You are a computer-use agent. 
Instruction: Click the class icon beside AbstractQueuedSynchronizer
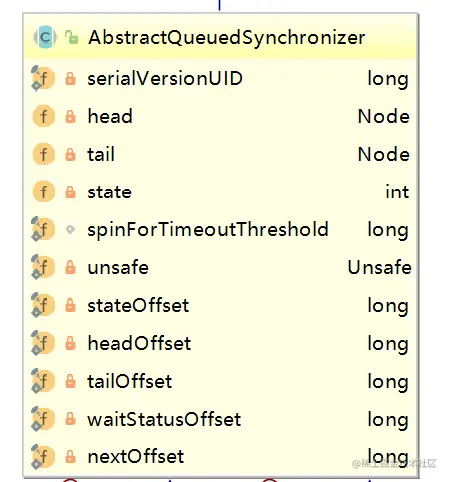pyautogui.click(x=45, y=37)
